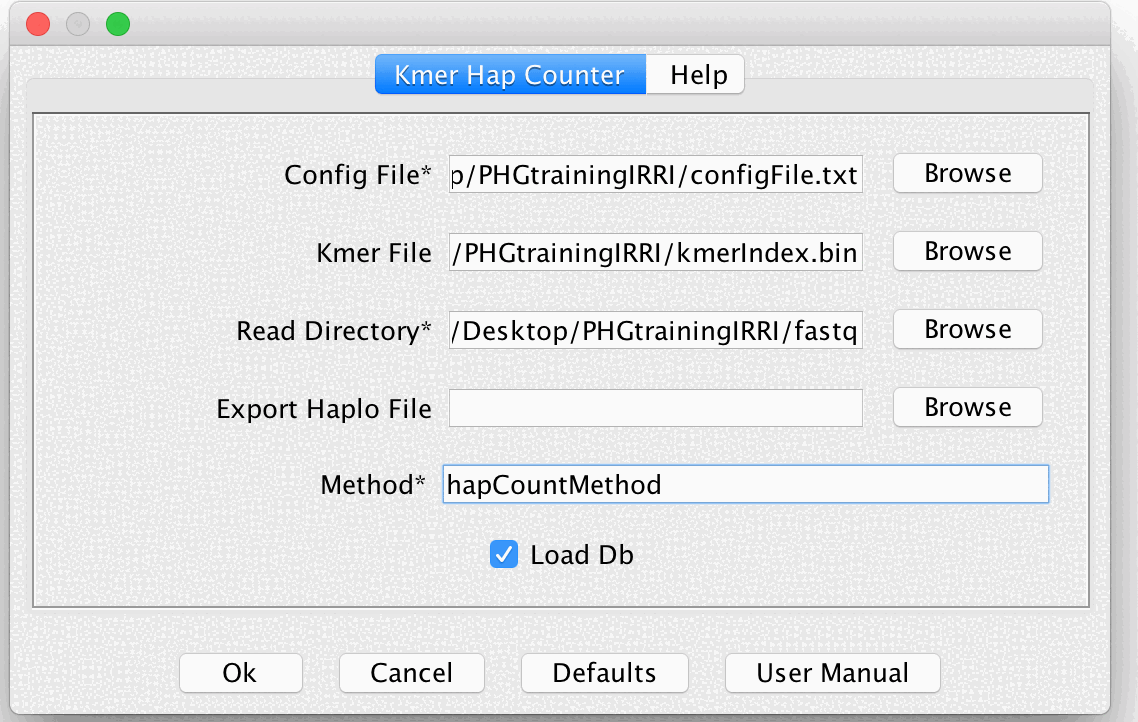
Task: Edit the hapCountMethod Method field
Action: 745,484
